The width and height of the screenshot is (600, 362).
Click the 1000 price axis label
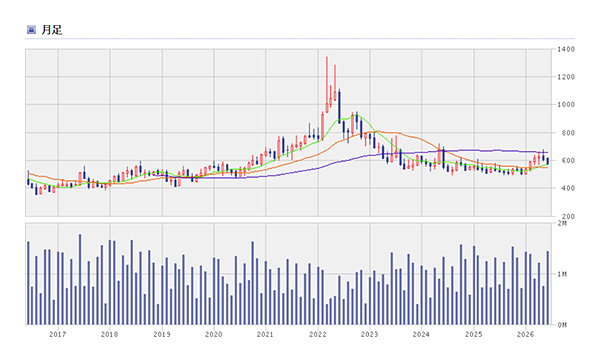coord(566,104)
